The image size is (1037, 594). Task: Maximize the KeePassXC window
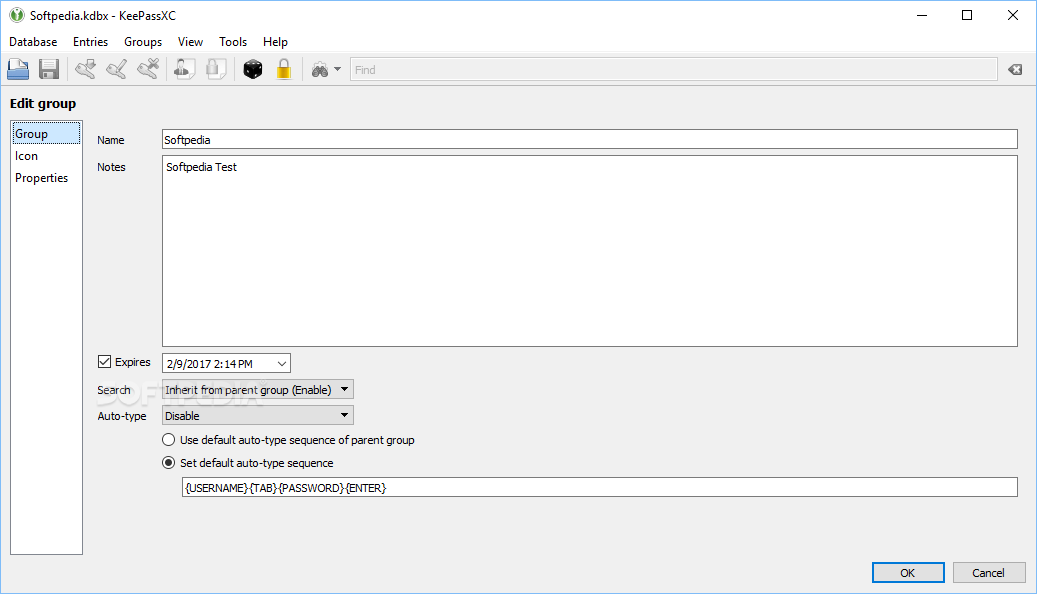(x=967, y=15)
